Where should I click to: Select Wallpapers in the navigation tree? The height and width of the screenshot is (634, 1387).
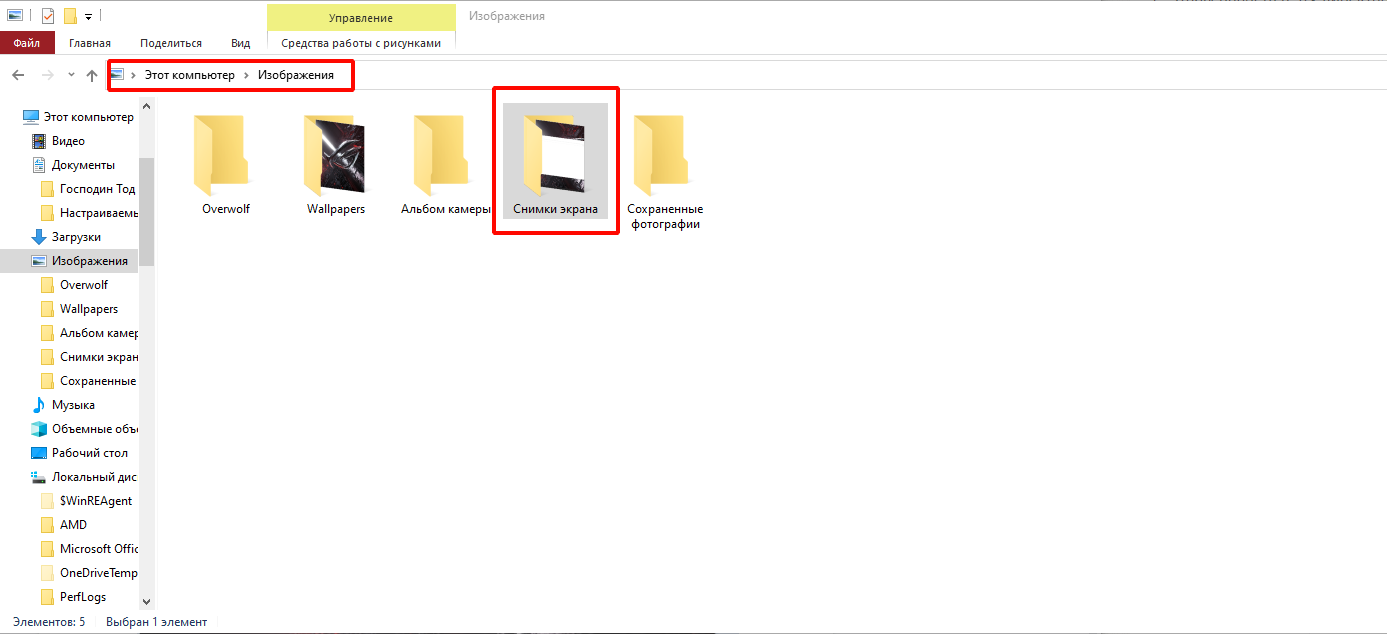pyautogui.click(x=89, y=309)
